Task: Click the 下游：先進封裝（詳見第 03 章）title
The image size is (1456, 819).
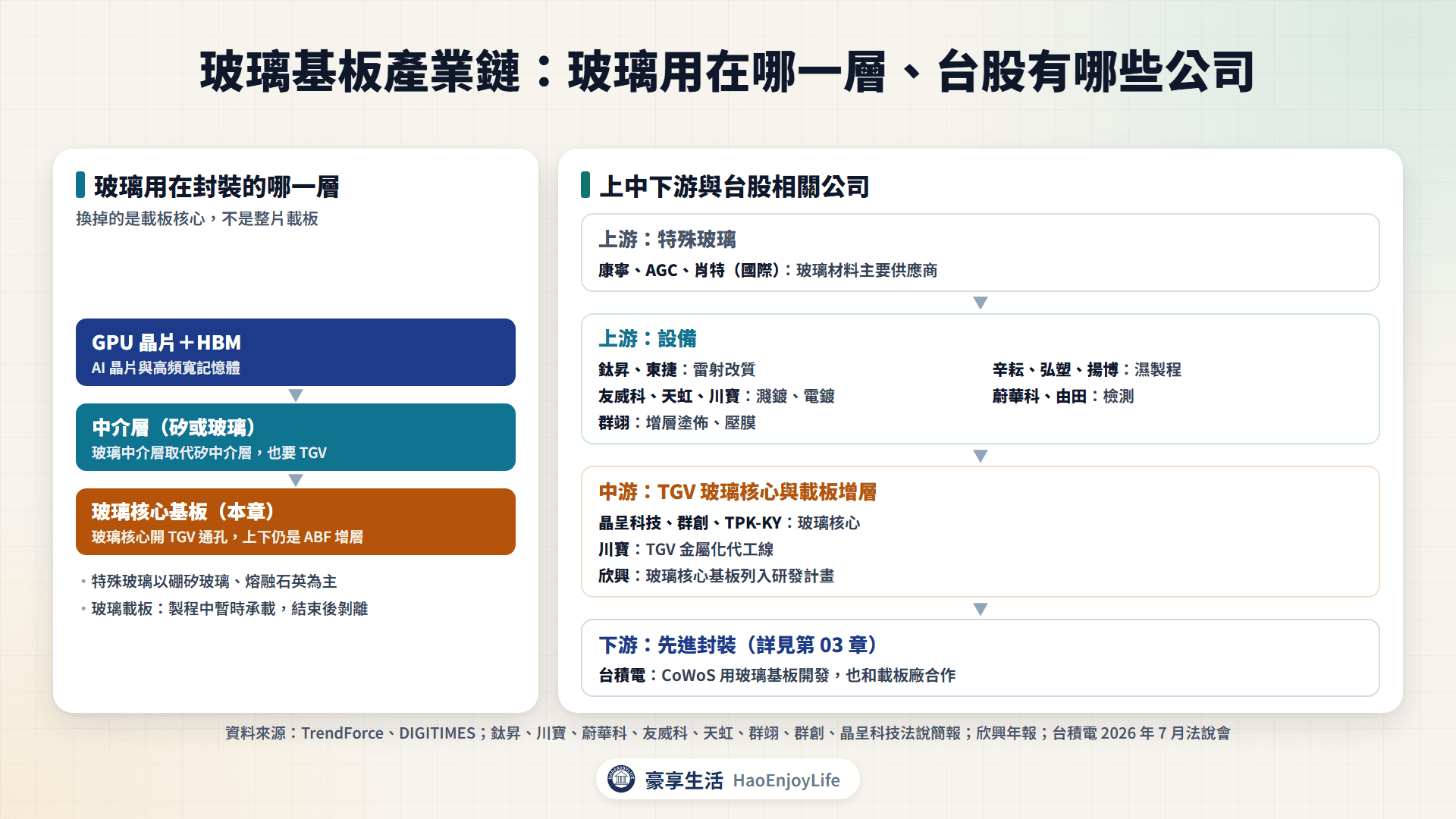Action: click(x=738, y=645)
